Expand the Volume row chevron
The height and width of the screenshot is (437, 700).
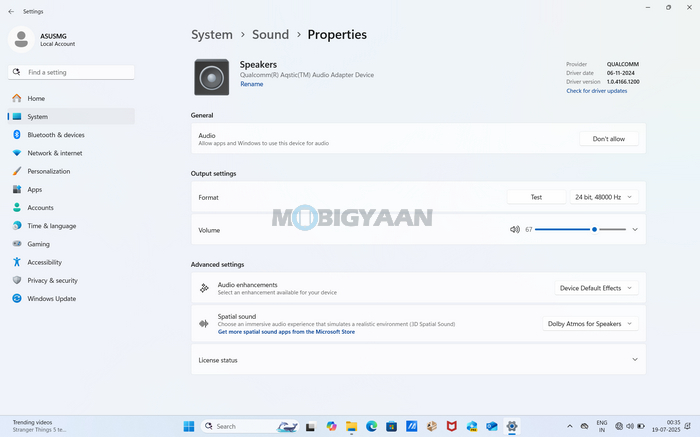635,229
